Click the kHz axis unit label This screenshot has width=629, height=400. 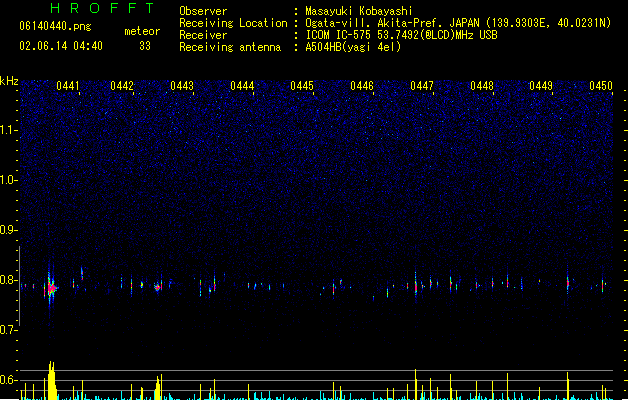click(9, 81)
